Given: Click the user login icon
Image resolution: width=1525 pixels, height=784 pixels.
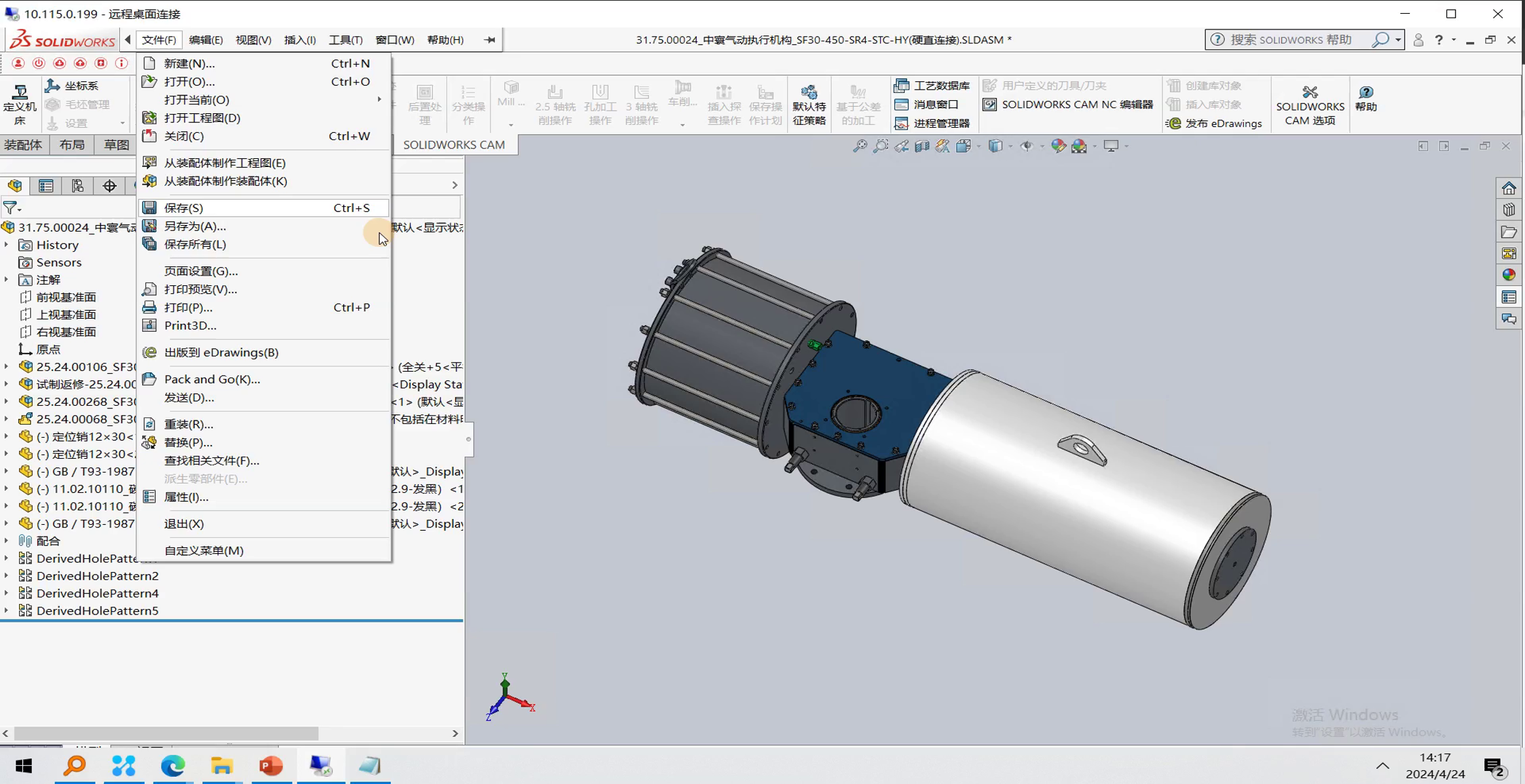Looking at the screenshot, I should point(1418,40).
